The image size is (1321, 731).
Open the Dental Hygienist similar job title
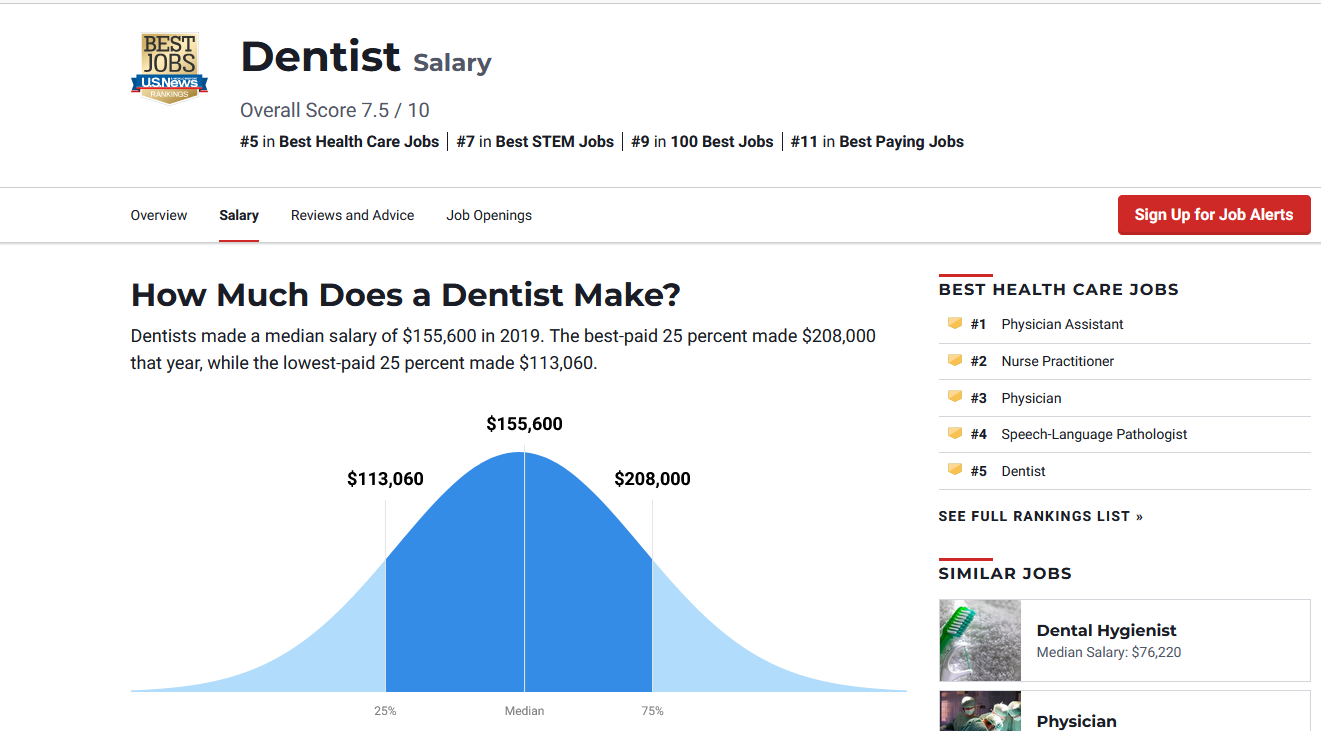[x=1106, y=631]
